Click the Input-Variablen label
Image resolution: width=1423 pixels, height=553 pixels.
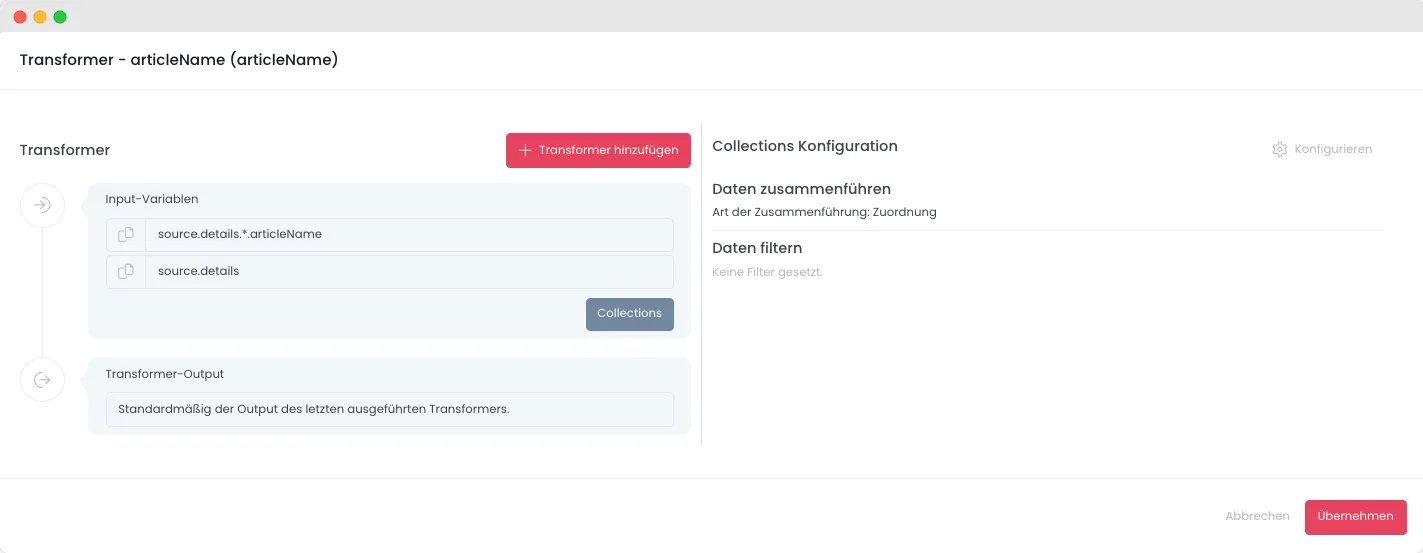(152, 200)
